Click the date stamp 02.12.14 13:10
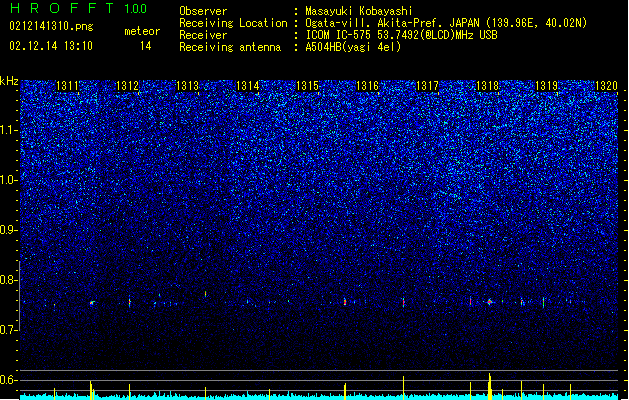The width and height of the screenshot is (629, 400). 51,46
